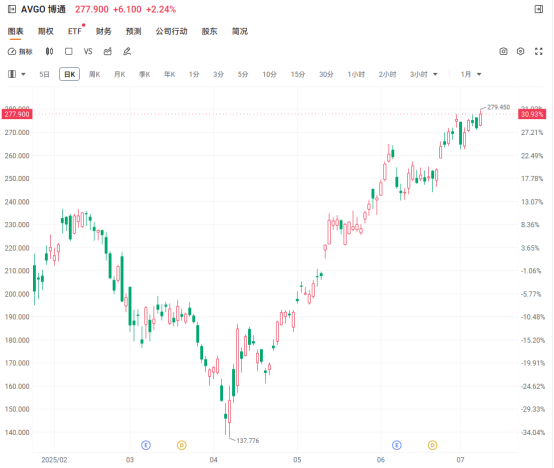The image size is (554, 468).
Task: Click the rectangle drawing tool icon
Action: click(69, 52)
